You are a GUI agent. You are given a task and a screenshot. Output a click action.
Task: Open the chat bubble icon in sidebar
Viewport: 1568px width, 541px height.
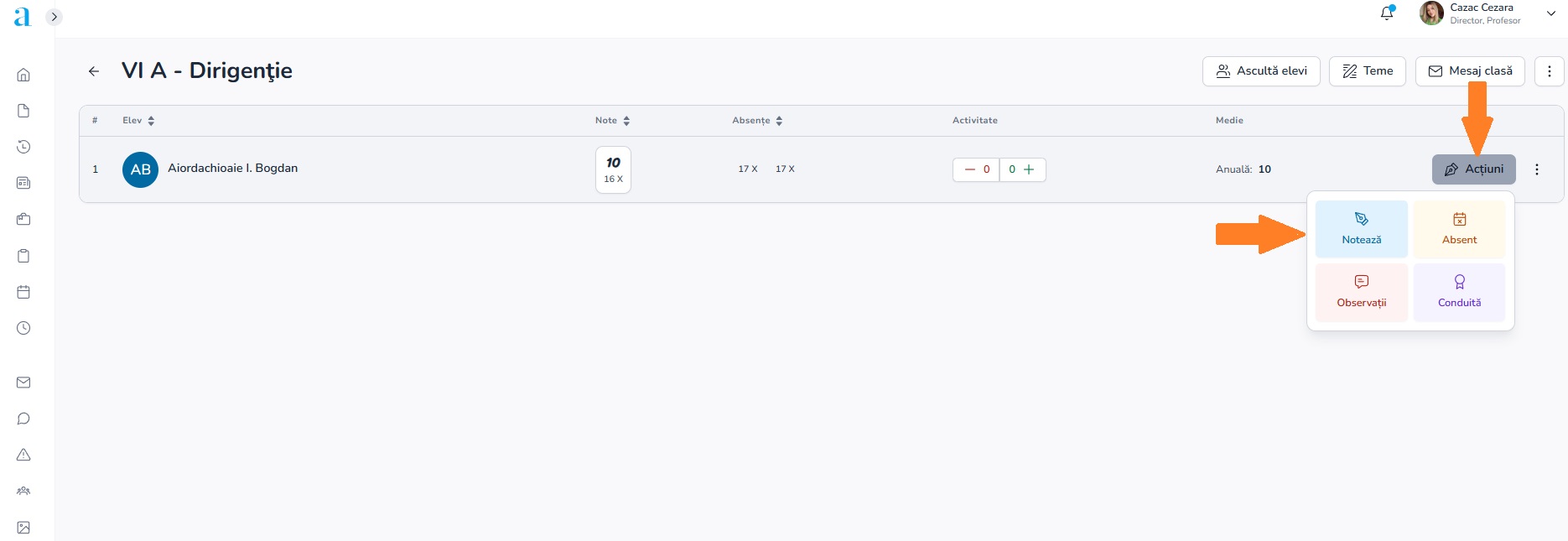(23, 419)
